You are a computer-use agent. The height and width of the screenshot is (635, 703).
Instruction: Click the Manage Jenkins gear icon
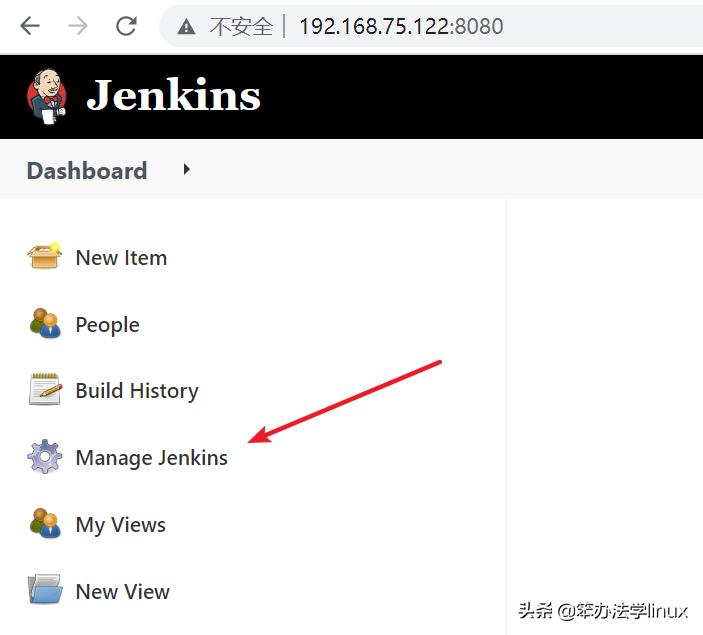point(44,456)
